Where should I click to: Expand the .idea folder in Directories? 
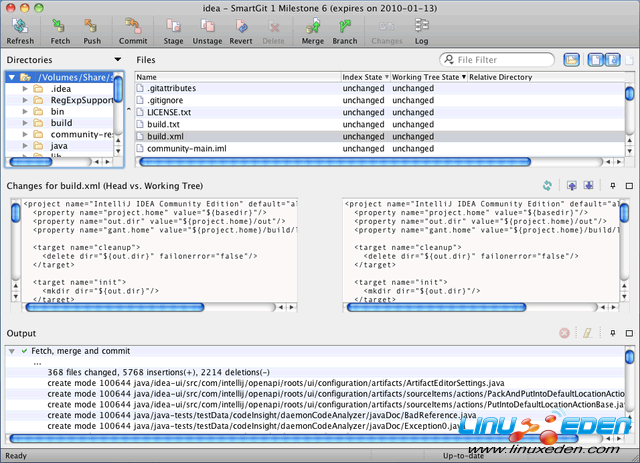(25, 89)
